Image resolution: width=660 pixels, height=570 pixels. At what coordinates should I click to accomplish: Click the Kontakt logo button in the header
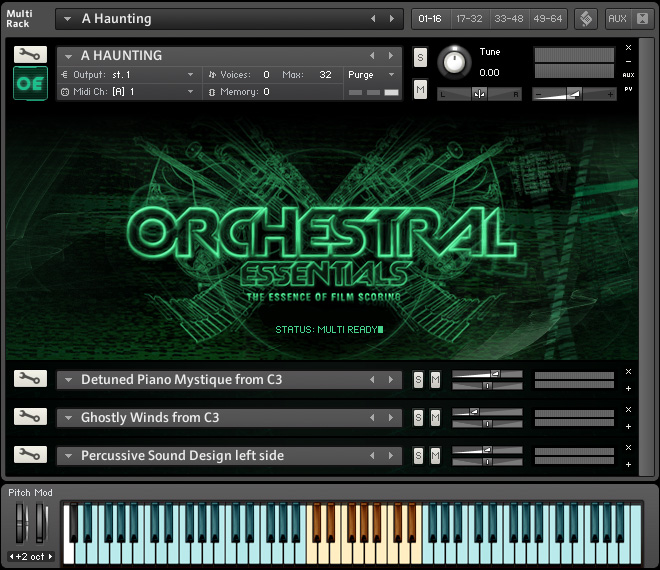[586, 19]
